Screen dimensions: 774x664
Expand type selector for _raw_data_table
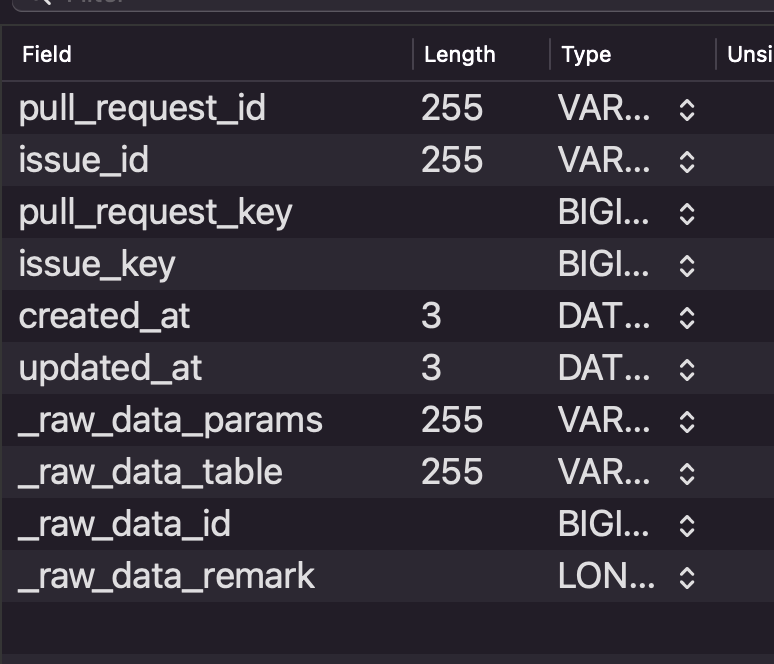click(x=687, y=473)
